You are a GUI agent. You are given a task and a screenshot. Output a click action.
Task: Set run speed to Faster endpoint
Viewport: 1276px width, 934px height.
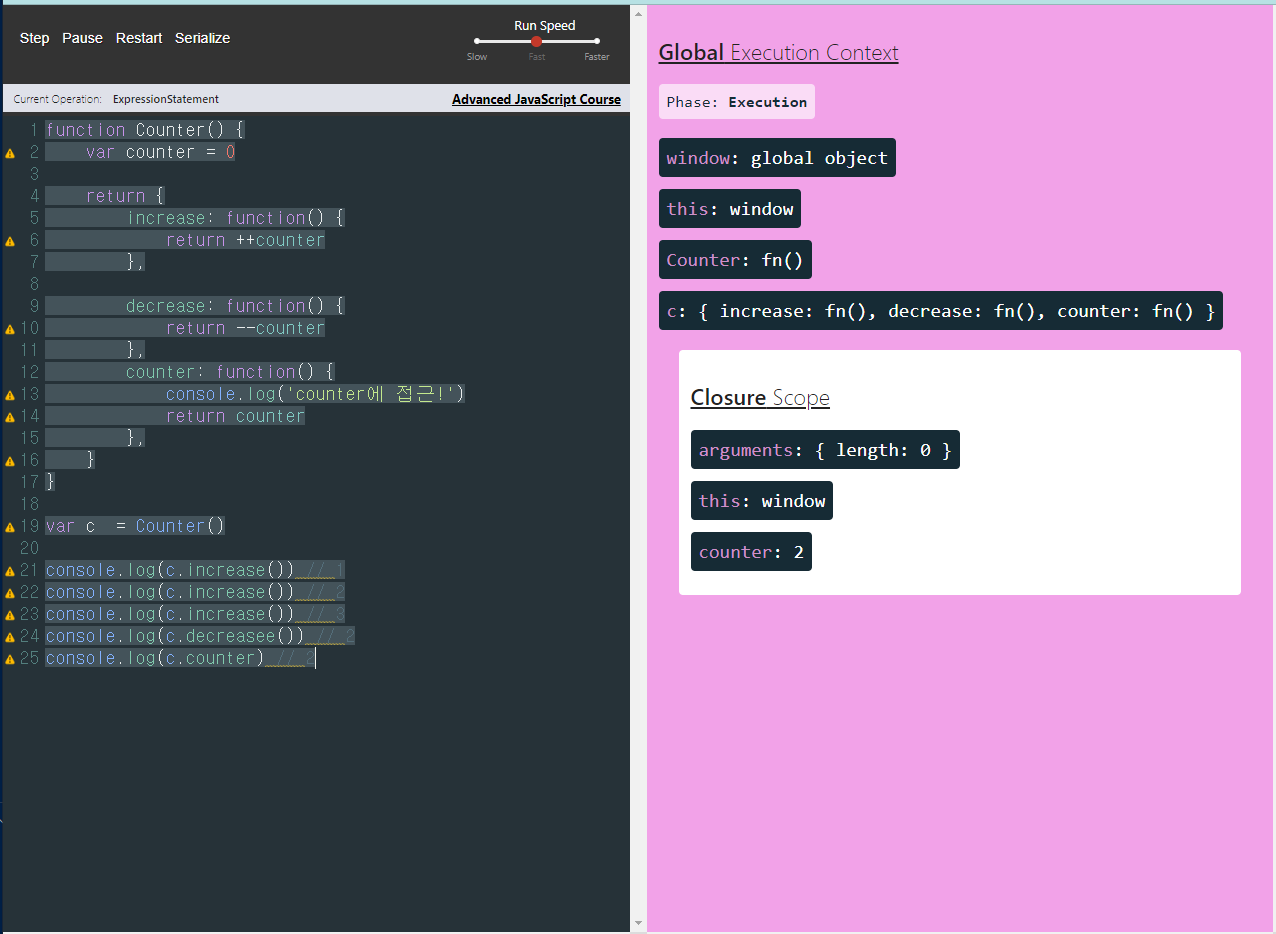[x=597, y=41]
